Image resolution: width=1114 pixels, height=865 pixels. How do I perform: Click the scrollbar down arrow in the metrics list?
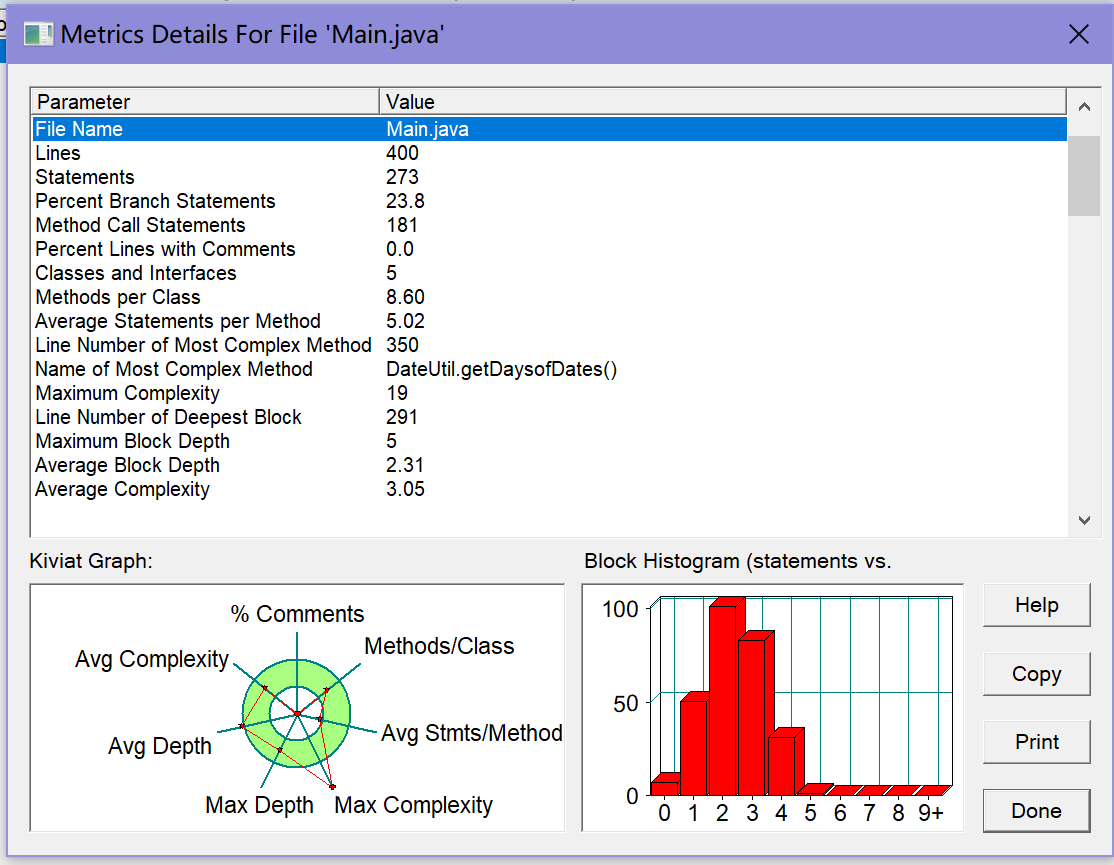[1084, 520]
